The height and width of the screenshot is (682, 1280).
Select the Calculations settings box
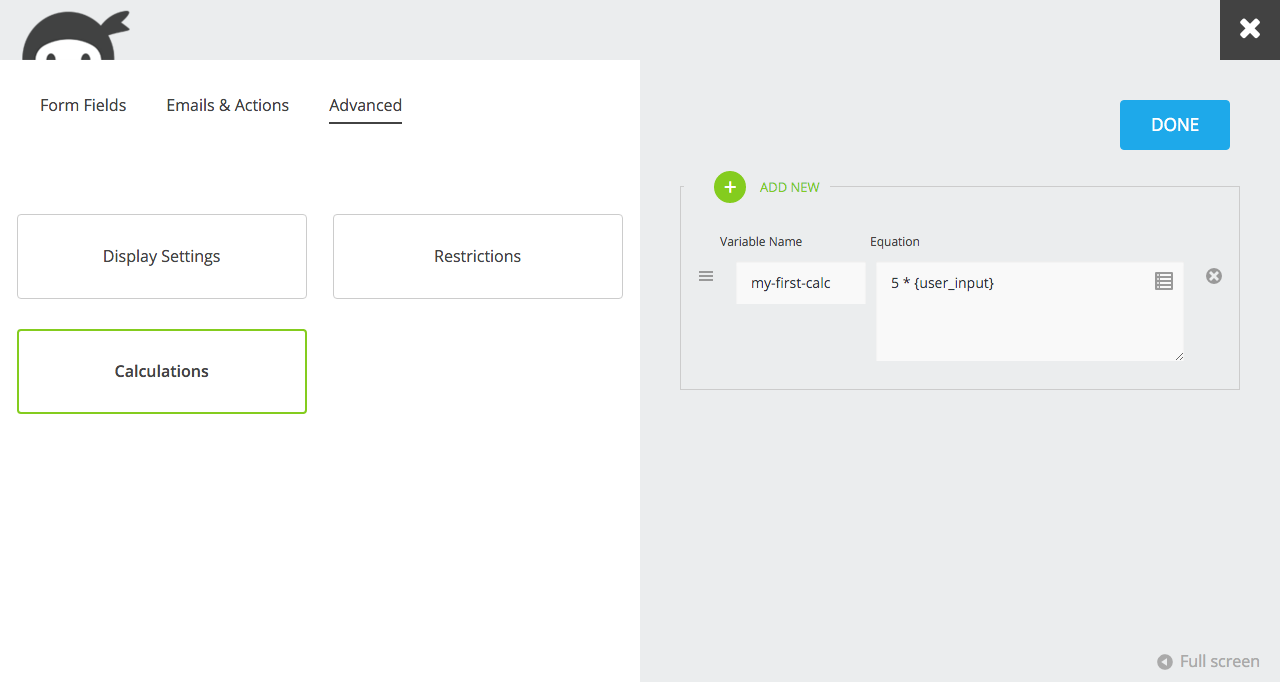pos(162,371)
